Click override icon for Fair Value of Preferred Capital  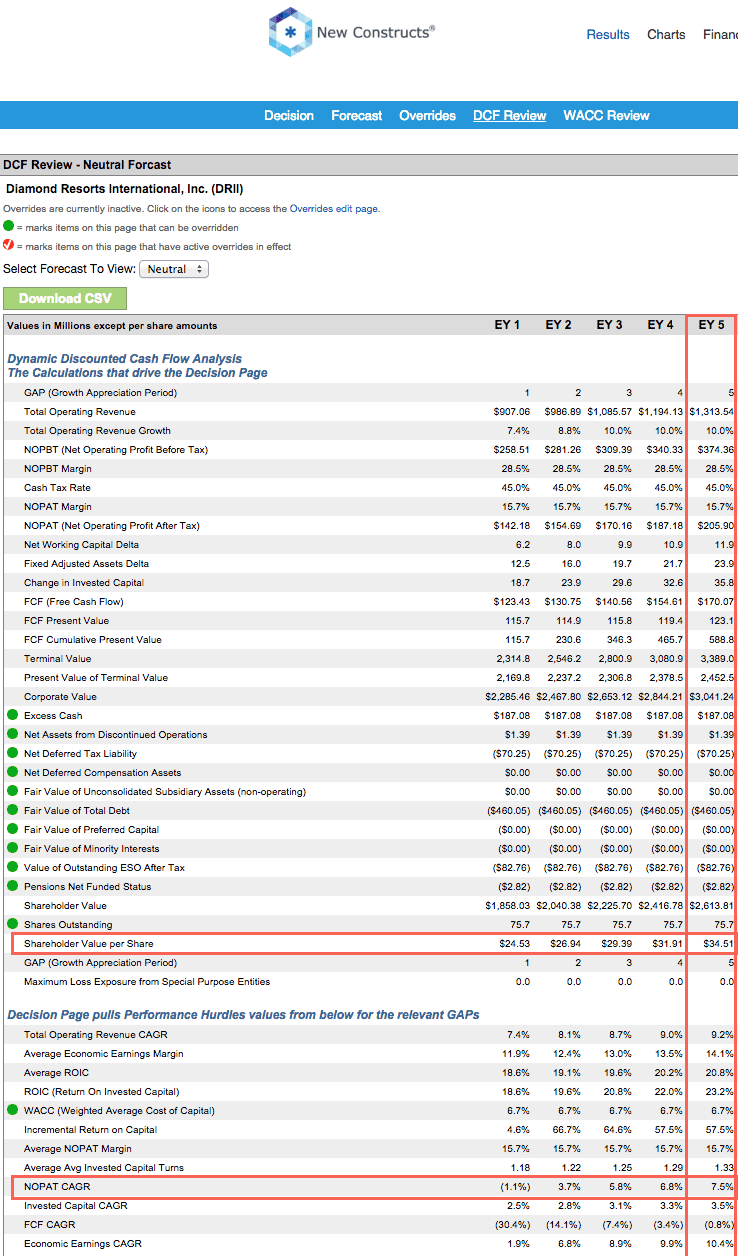click(12, 829)
